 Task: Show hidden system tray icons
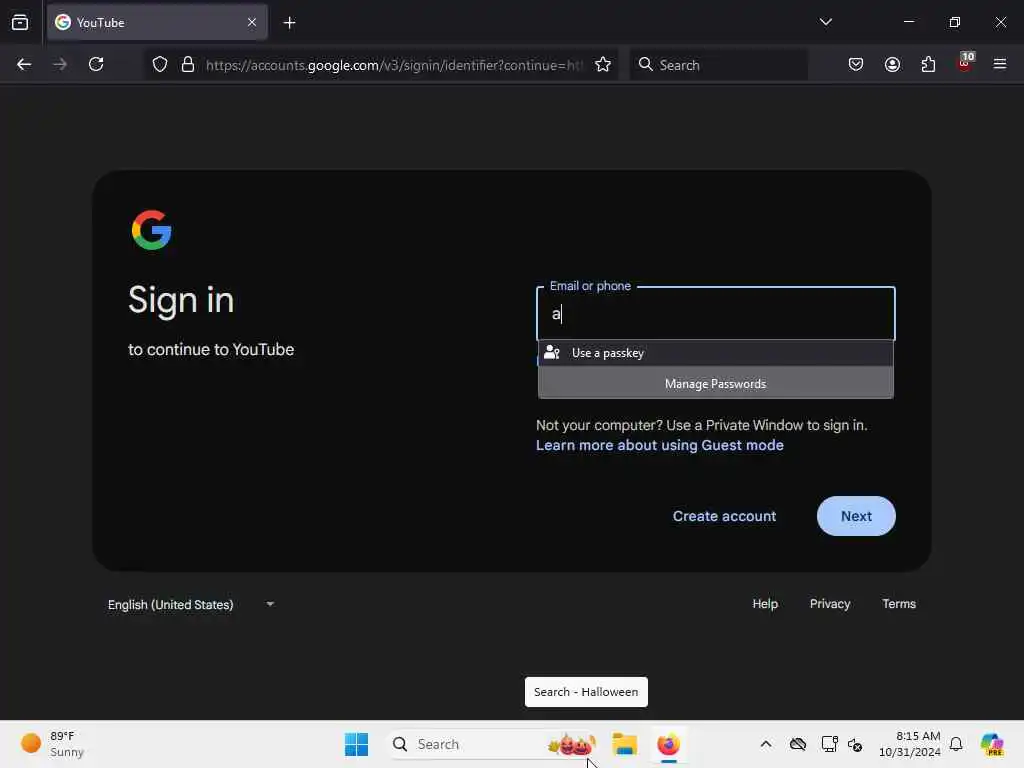766,744
